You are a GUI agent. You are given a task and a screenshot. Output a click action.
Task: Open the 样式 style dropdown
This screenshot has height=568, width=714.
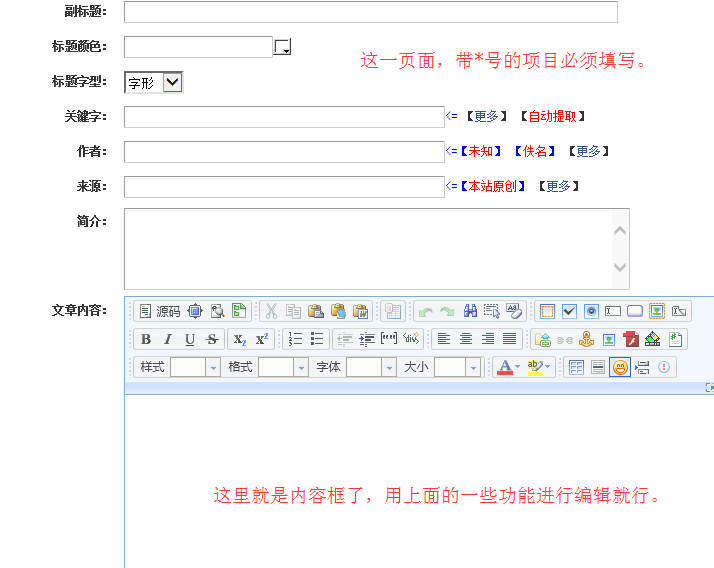pyautogui.click(x=194, y=367)
